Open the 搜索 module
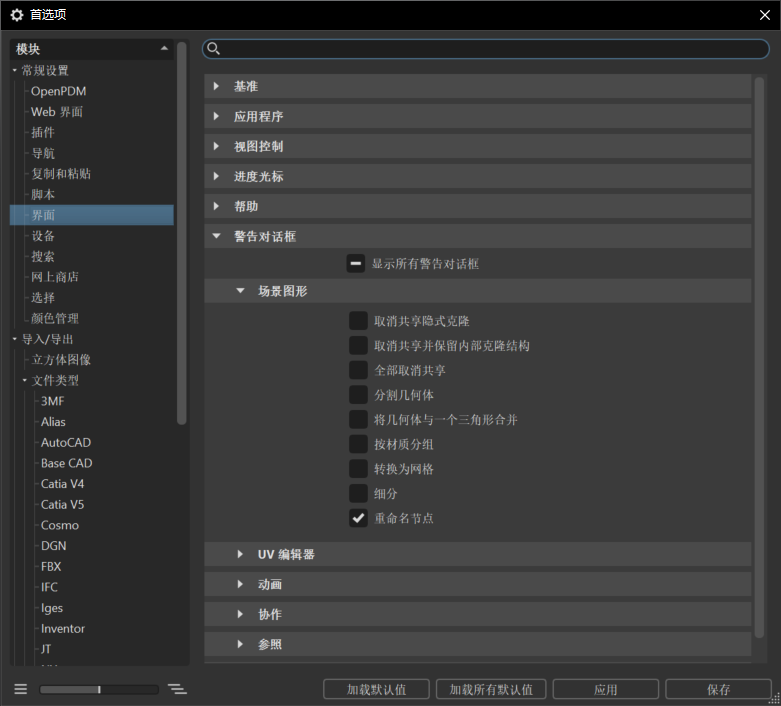781x706 pixels. pos(43,257)
